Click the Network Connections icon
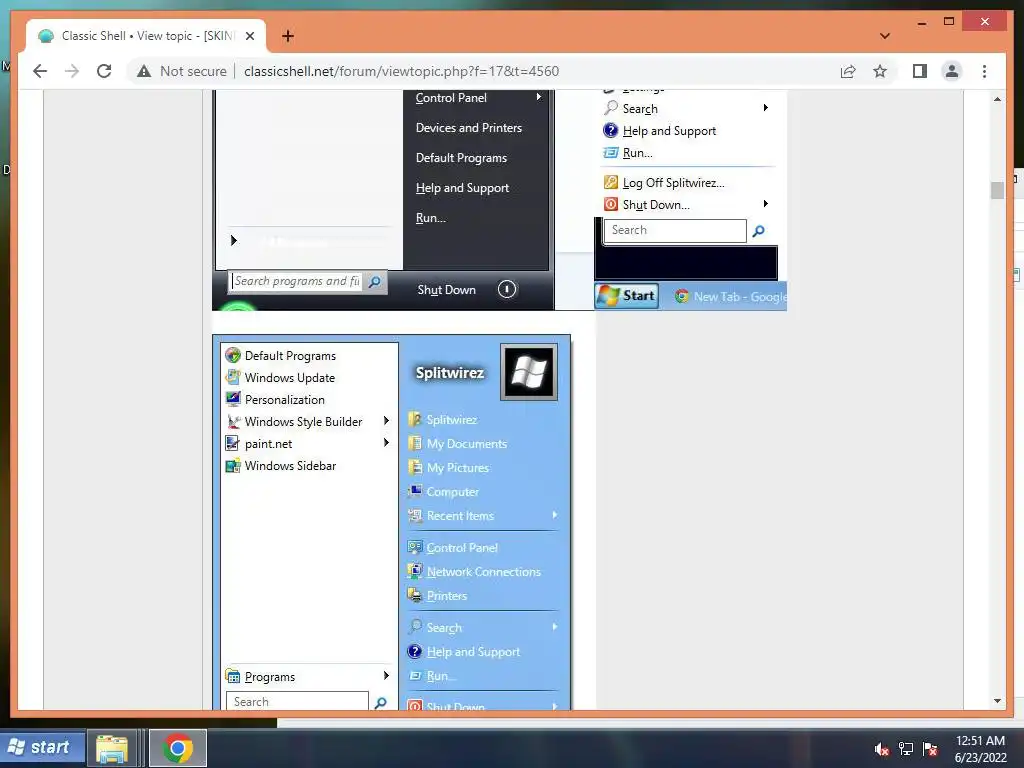The width and height of the screenshot is (1024, 768). (415, 571)
